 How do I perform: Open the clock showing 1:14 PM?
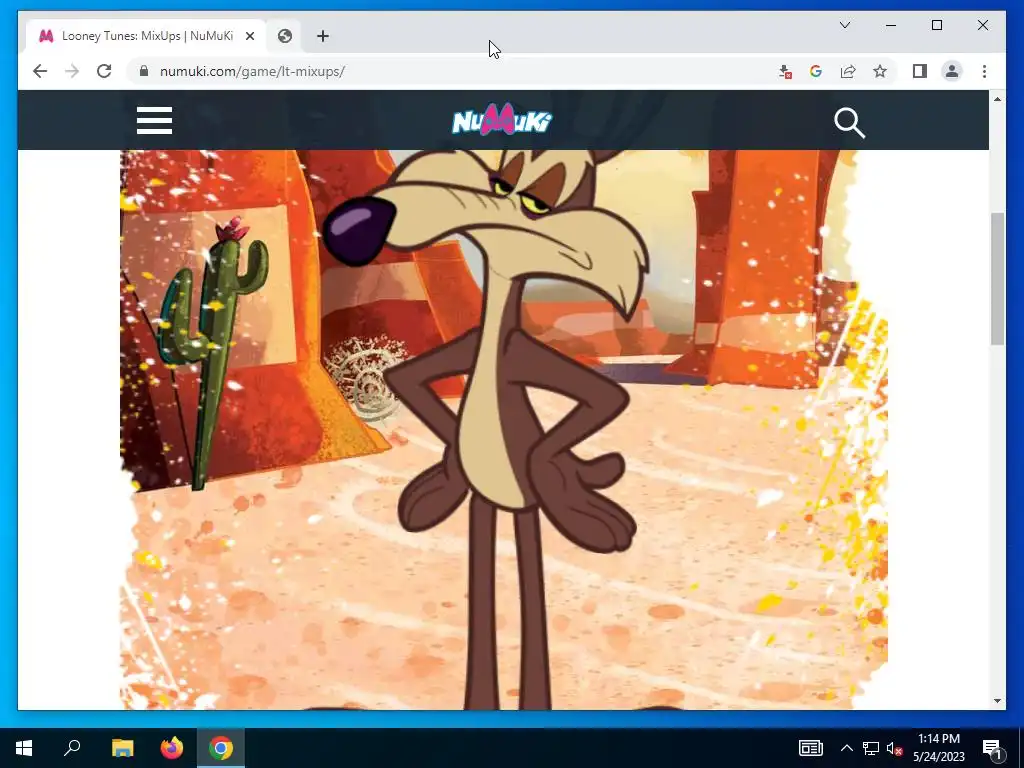tap(938, 748)
